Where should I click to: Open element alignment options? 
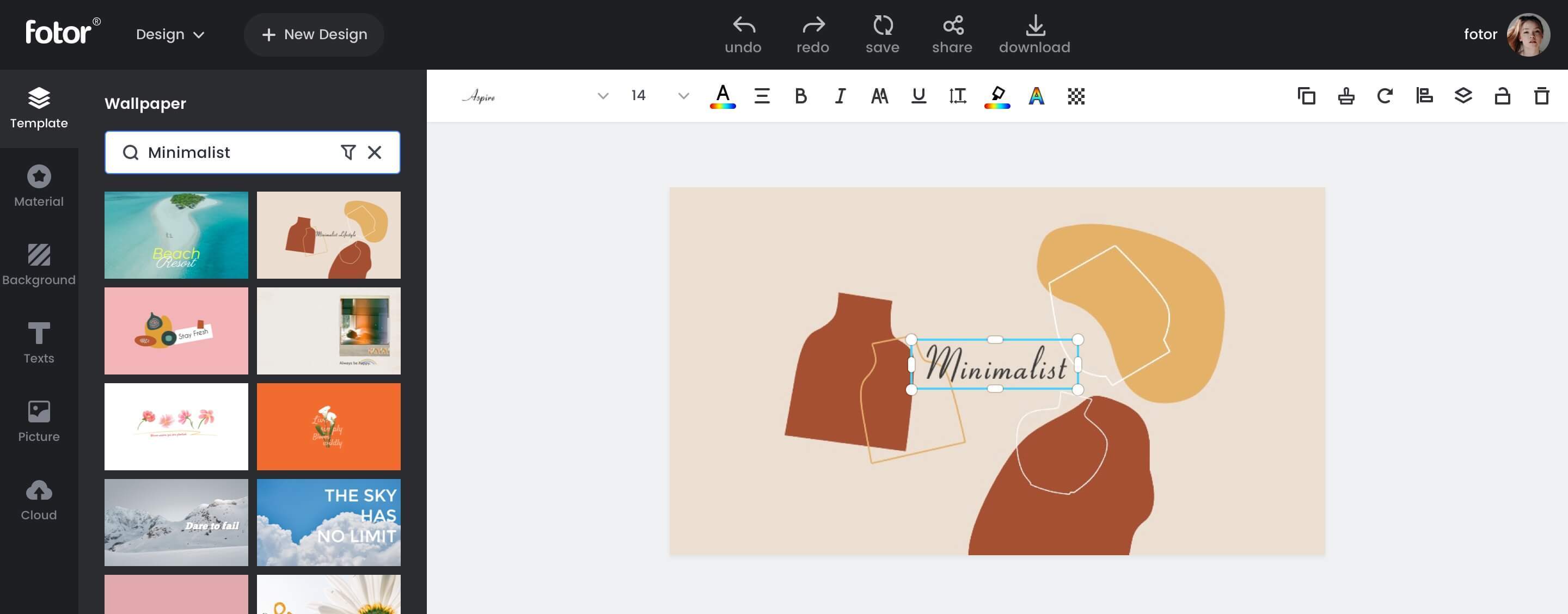click(x=1424, y=96)
